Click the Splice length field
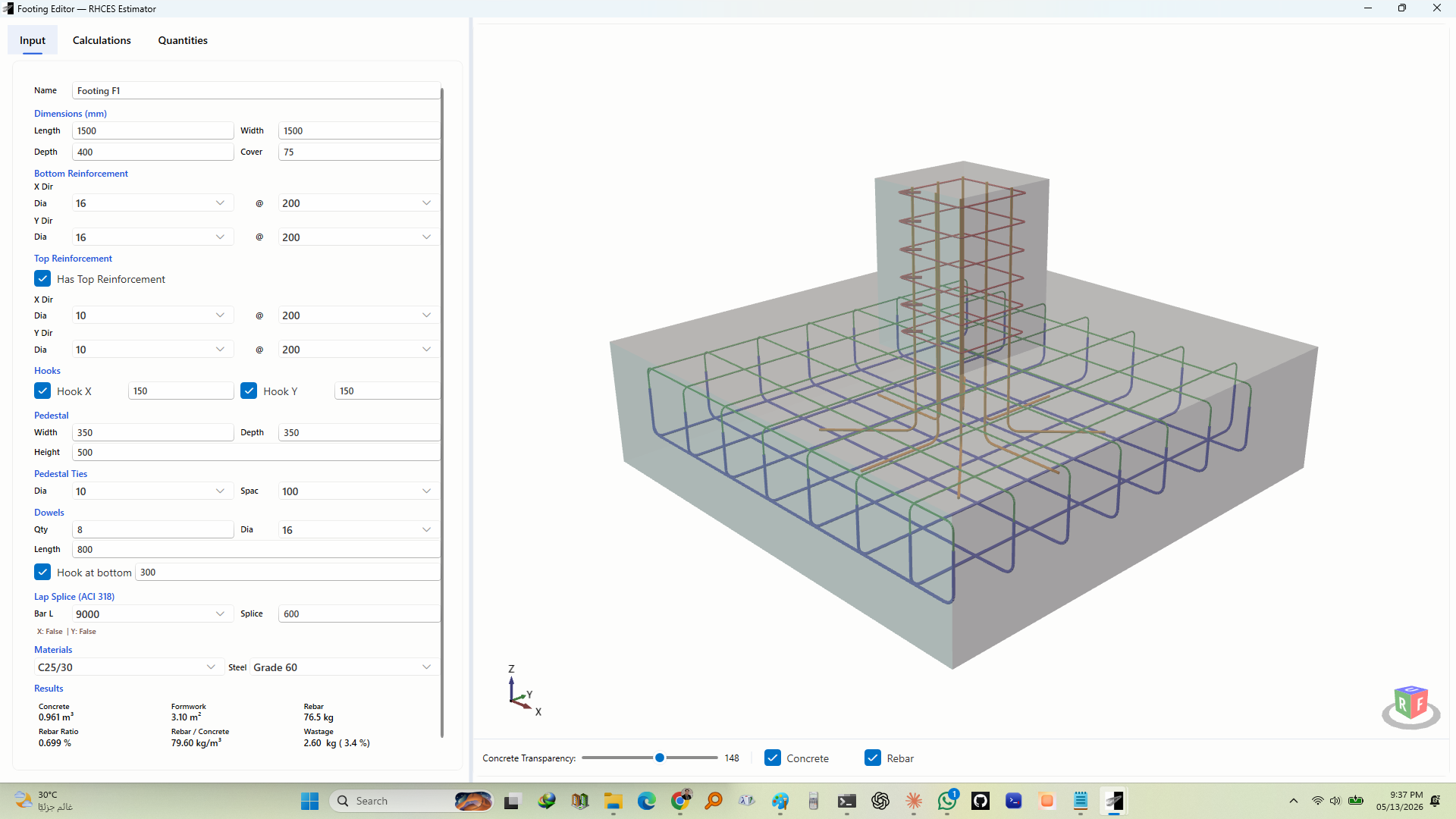Screen dimensions: 1456x819 coord(359,614)
